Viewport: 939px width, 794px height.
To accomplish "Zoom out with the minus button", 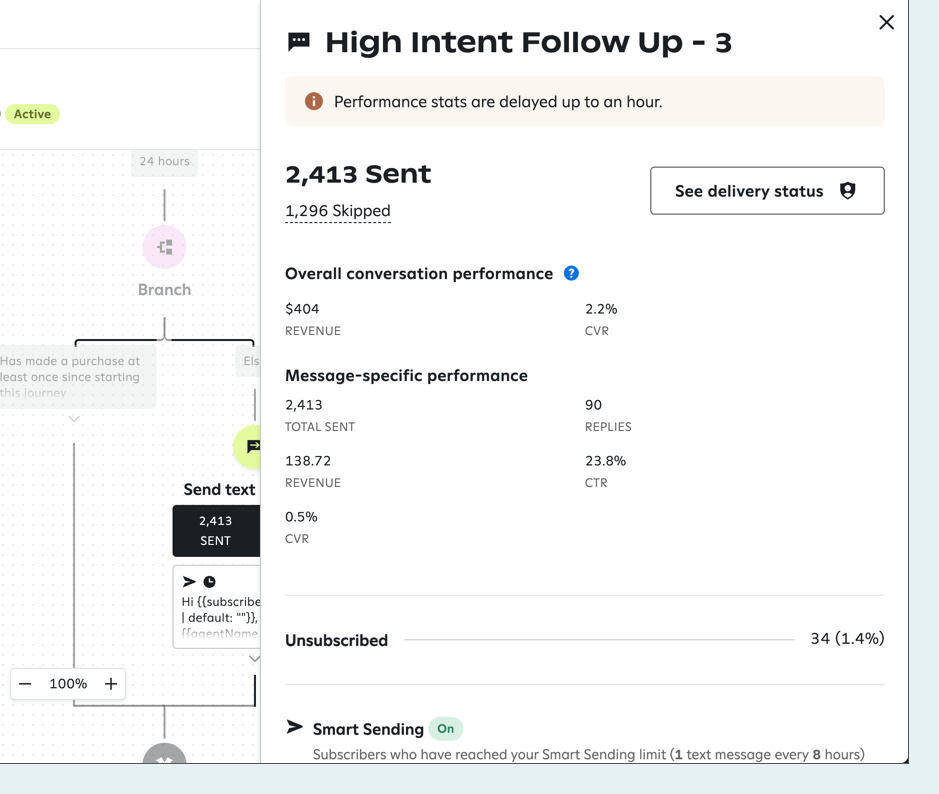I will [26, 684].
